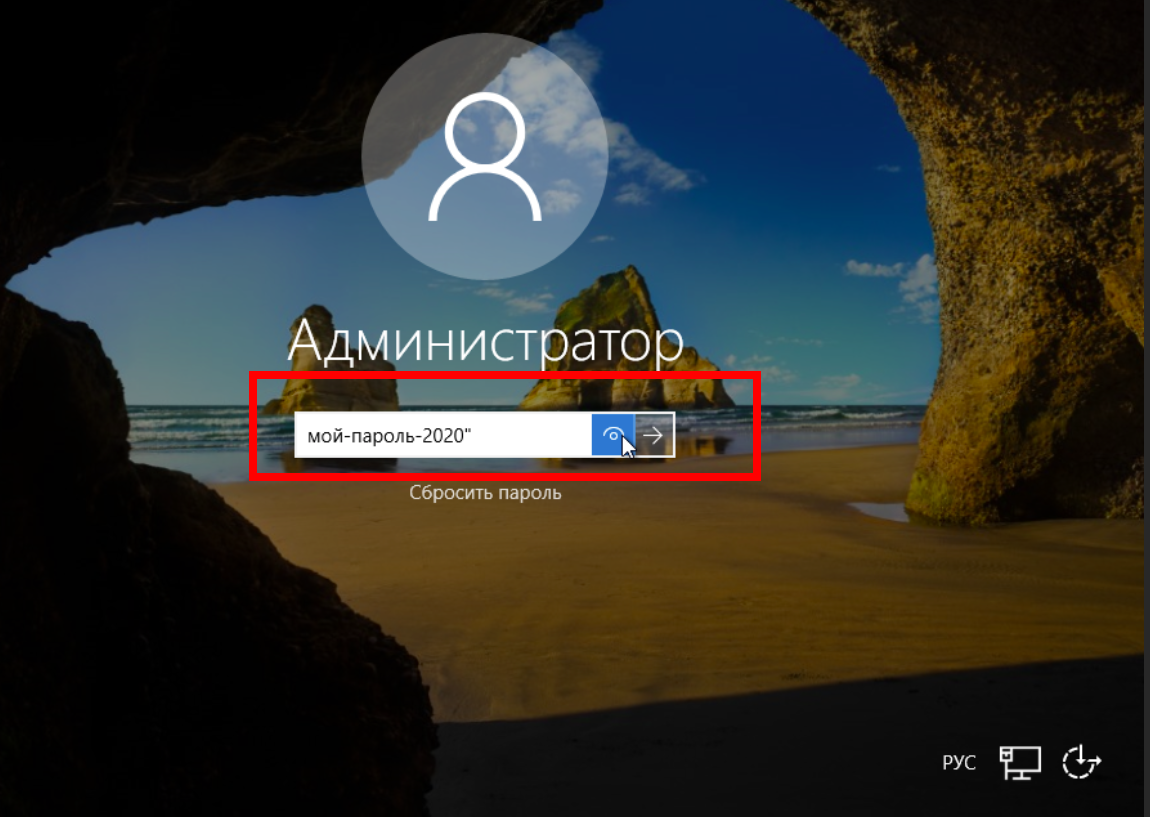1150x817 pixels.
Task: Reveal password with the eye icon
Action: coord(613,435)
